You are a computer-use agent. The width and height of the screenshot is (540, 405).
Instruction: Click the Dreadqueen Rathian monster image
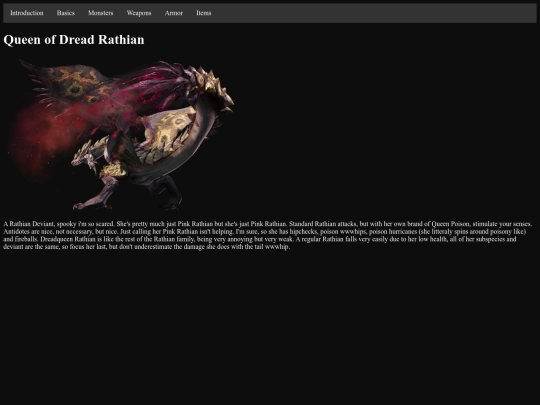121,134
